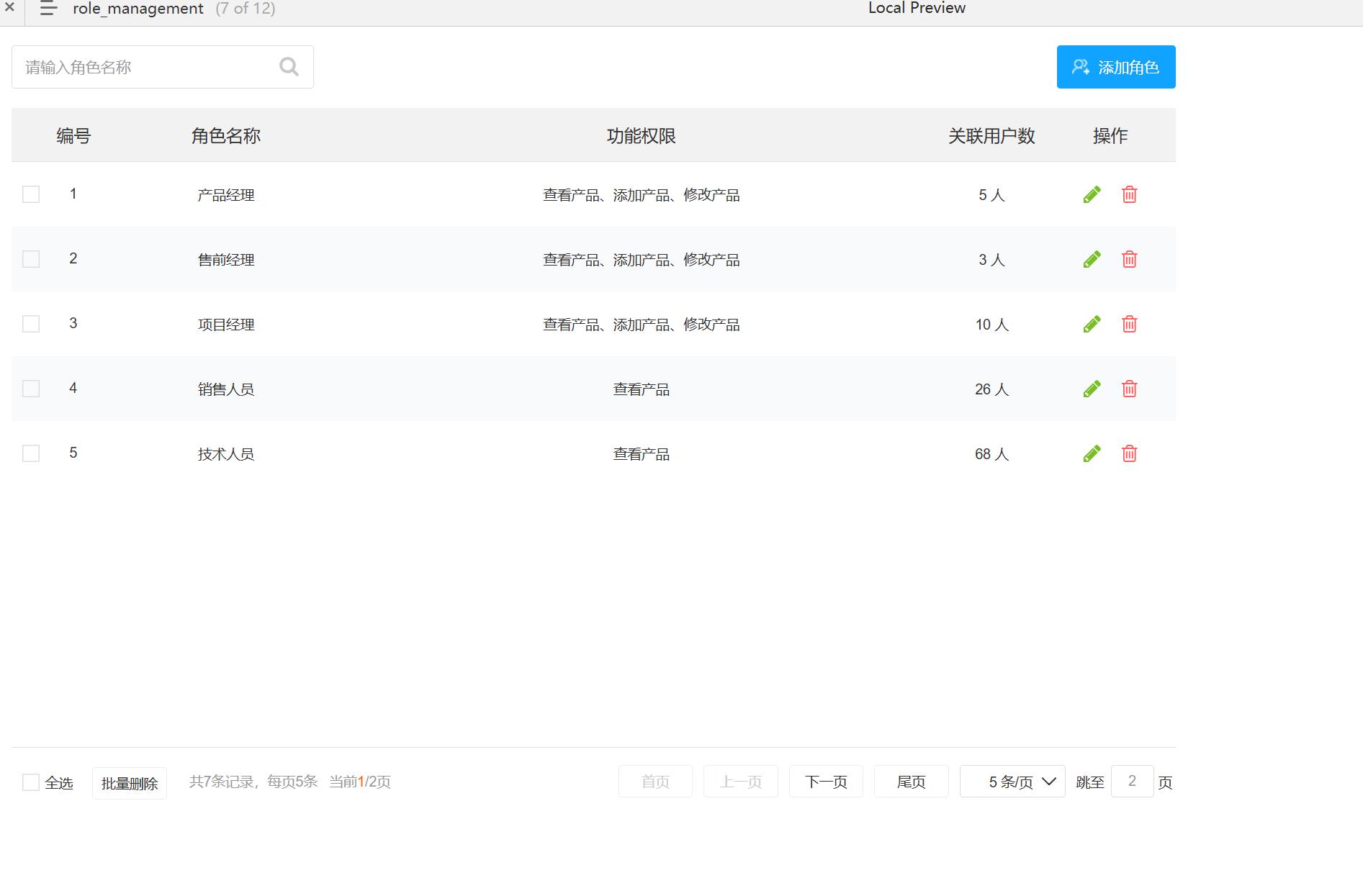1363x896 pixels.
Task: Edit the 技术人员 role via pencil icon
Action: click(x=1092, y=453)
